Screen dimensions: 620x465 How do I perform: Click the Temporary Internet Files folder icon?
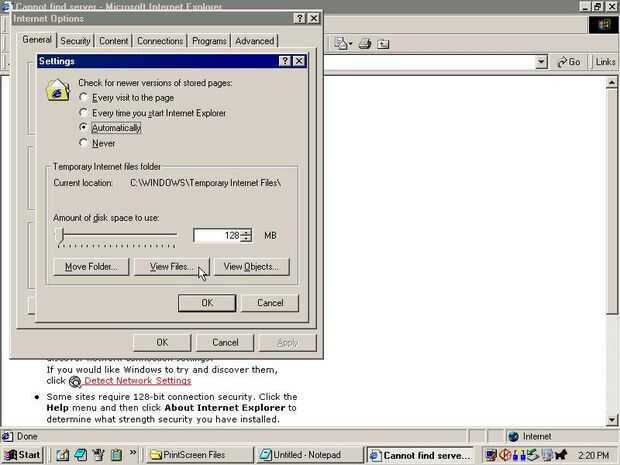point(58,90)
